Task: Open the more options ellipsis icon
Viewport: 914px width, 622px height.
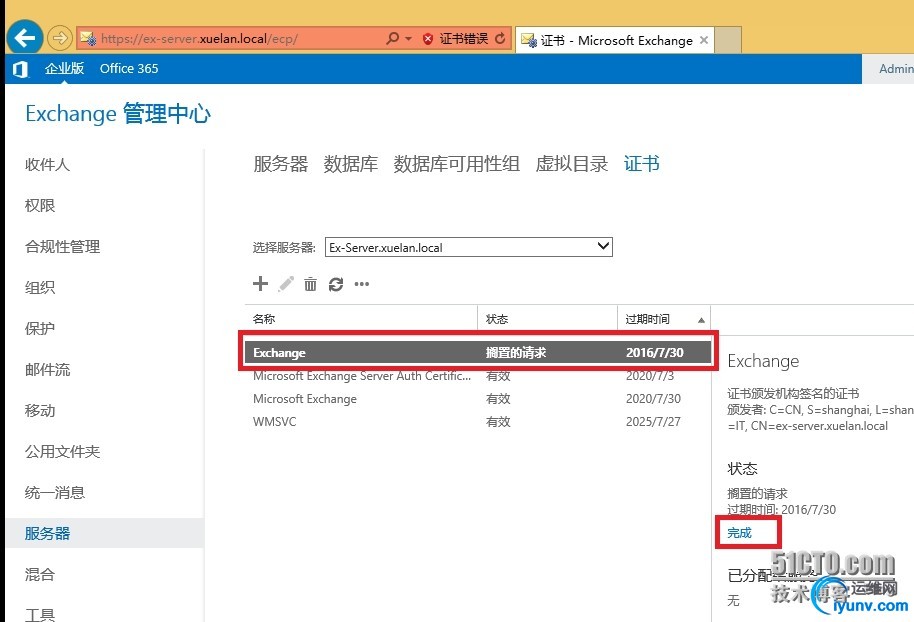Action: [361, 284]
